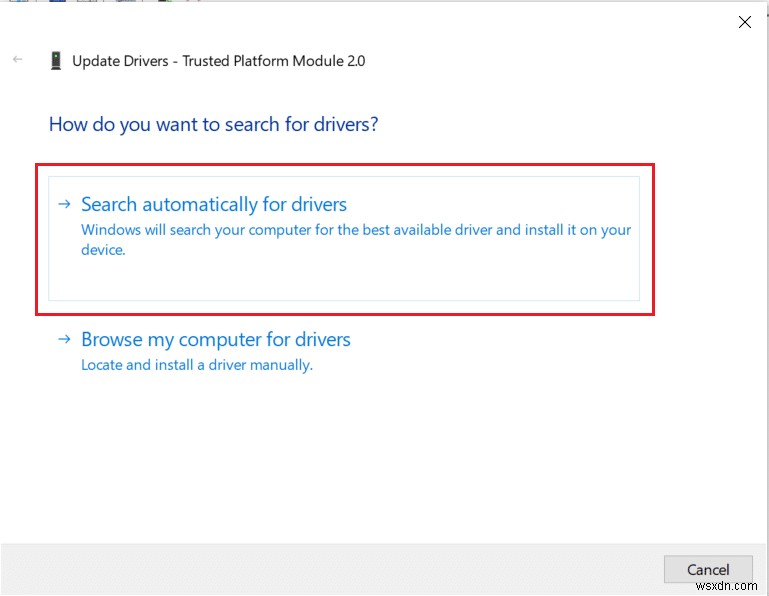Click the title text 'Update Drivers - Trusted Platform Module 2.0'
Screen dimensions: 769x596
(219, 61)
